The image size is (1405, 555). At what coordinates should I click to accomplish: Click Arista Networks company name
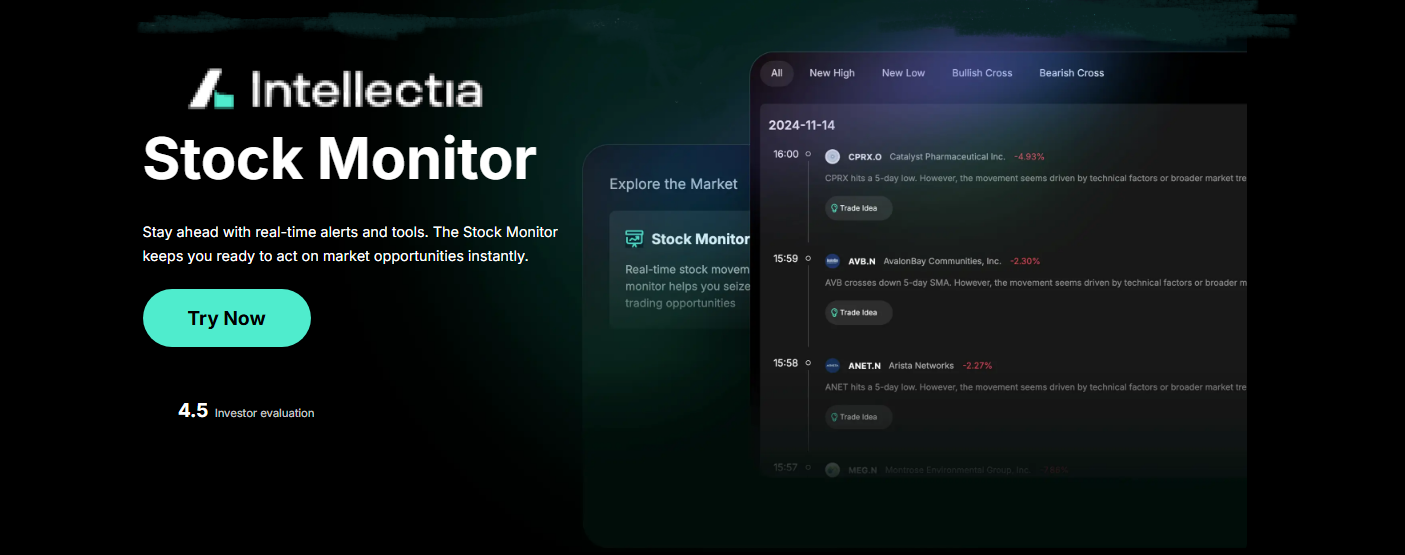point(921,366)
